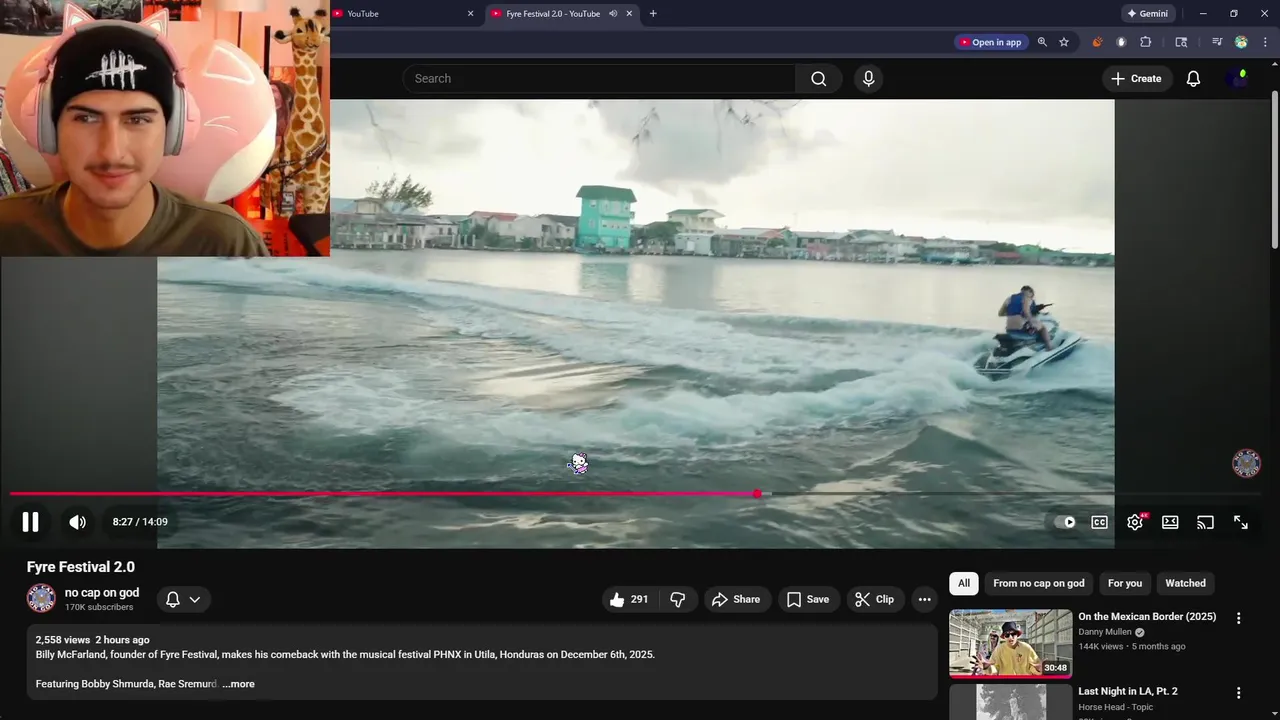1280x720 pixels.
Task: Close the Fyre Festival 2.0 tab
Action: (629, 14)
